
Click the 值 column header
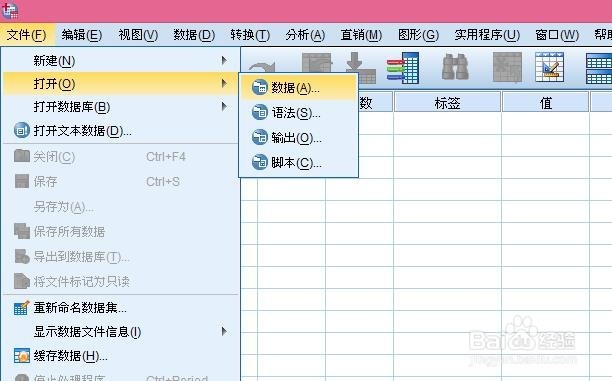(546, 103)
